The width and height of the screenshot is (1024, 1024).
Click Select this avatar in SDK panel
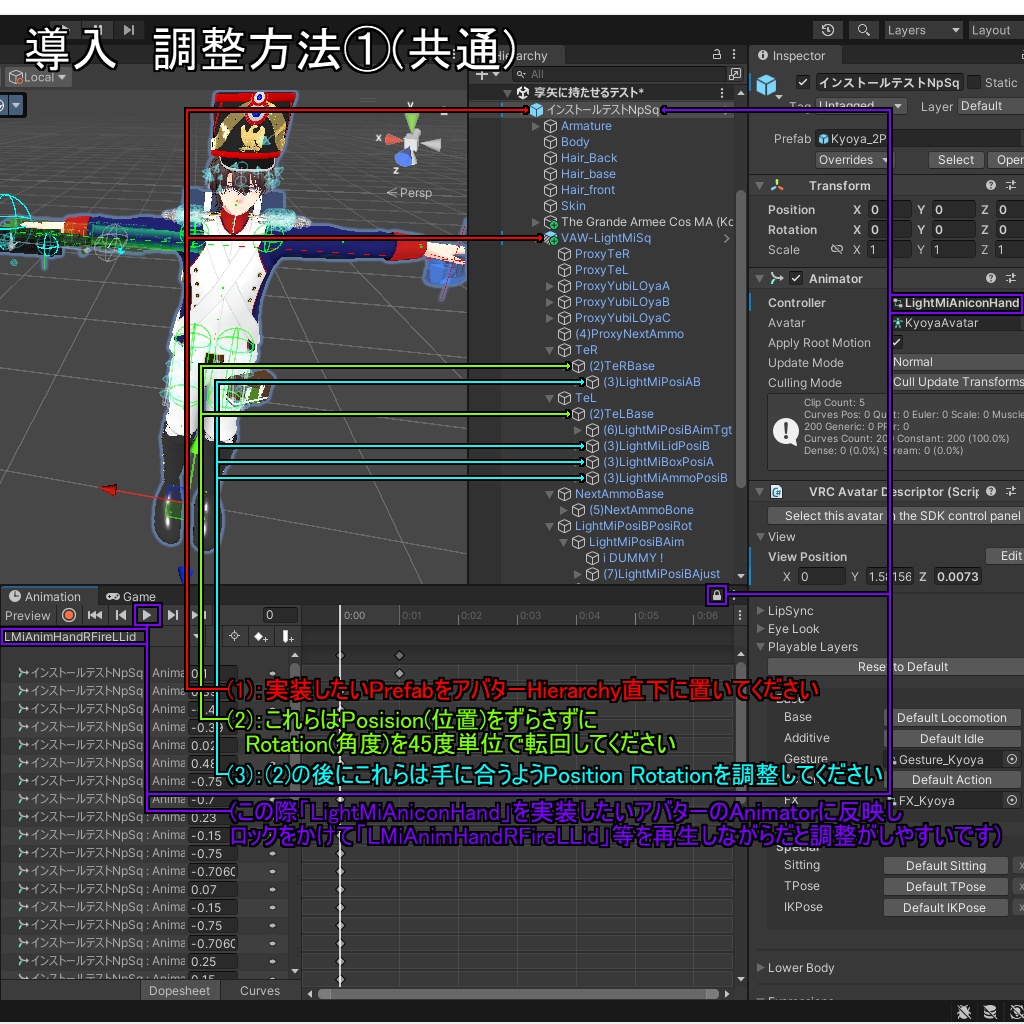pyautogui.click(x=896, y=516)
